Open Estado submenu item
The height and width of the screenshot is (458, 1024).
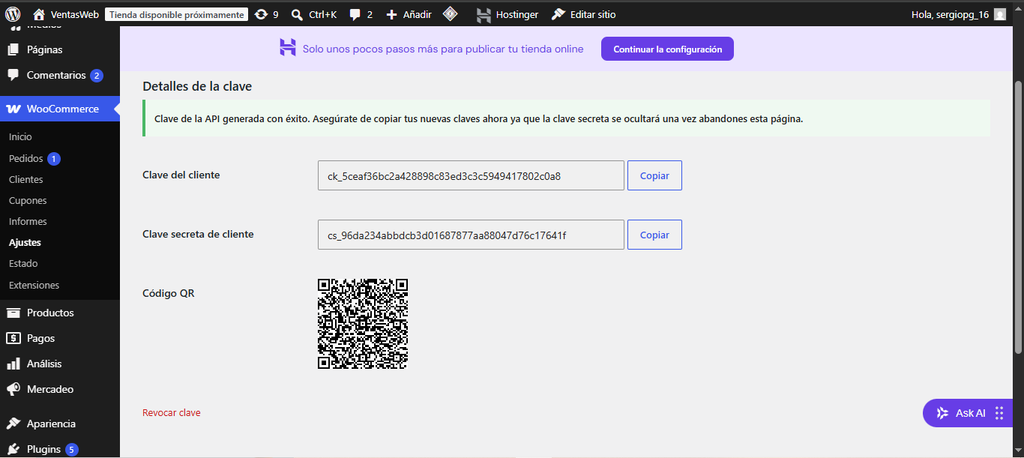pyautogui.click(x=24, y=264)
